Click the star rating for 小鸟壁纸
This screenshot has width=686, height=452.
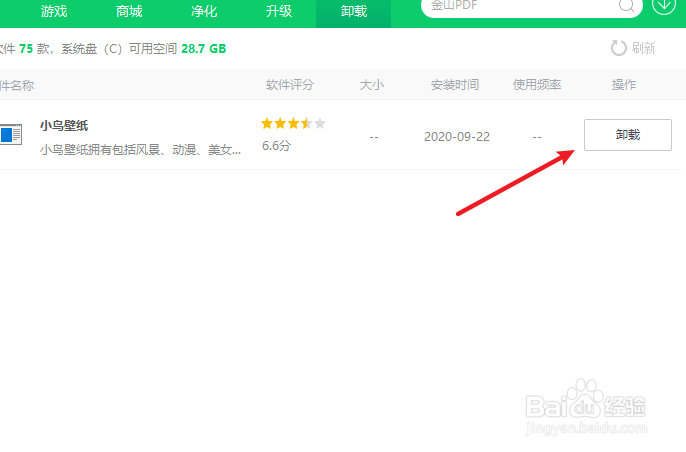(x=293, y=124)
